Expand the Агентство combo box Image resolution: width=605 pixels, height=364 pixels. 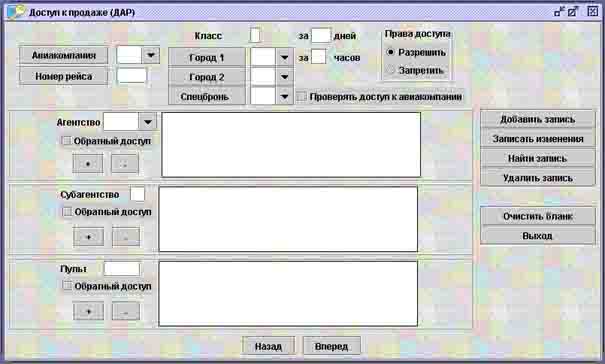pos(148,122)
